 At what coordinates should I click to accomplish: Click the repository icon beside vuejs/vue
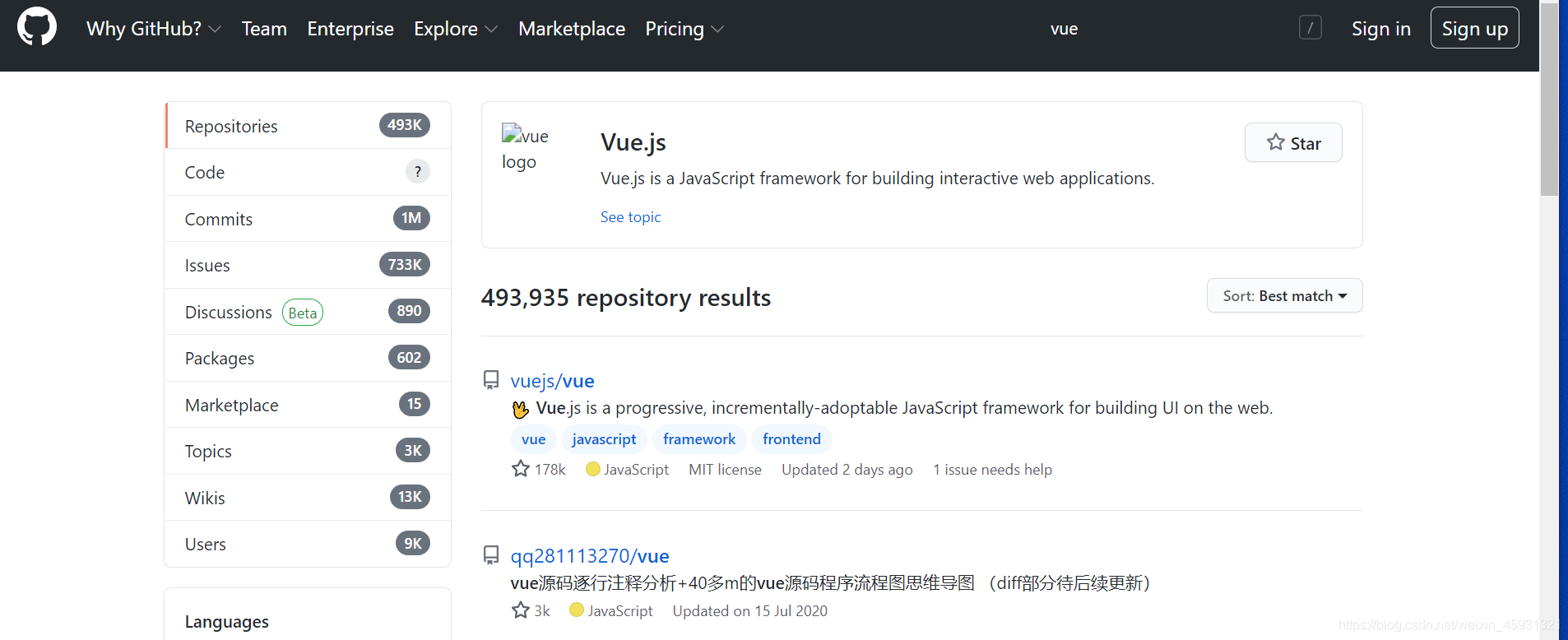coord(491,380)
